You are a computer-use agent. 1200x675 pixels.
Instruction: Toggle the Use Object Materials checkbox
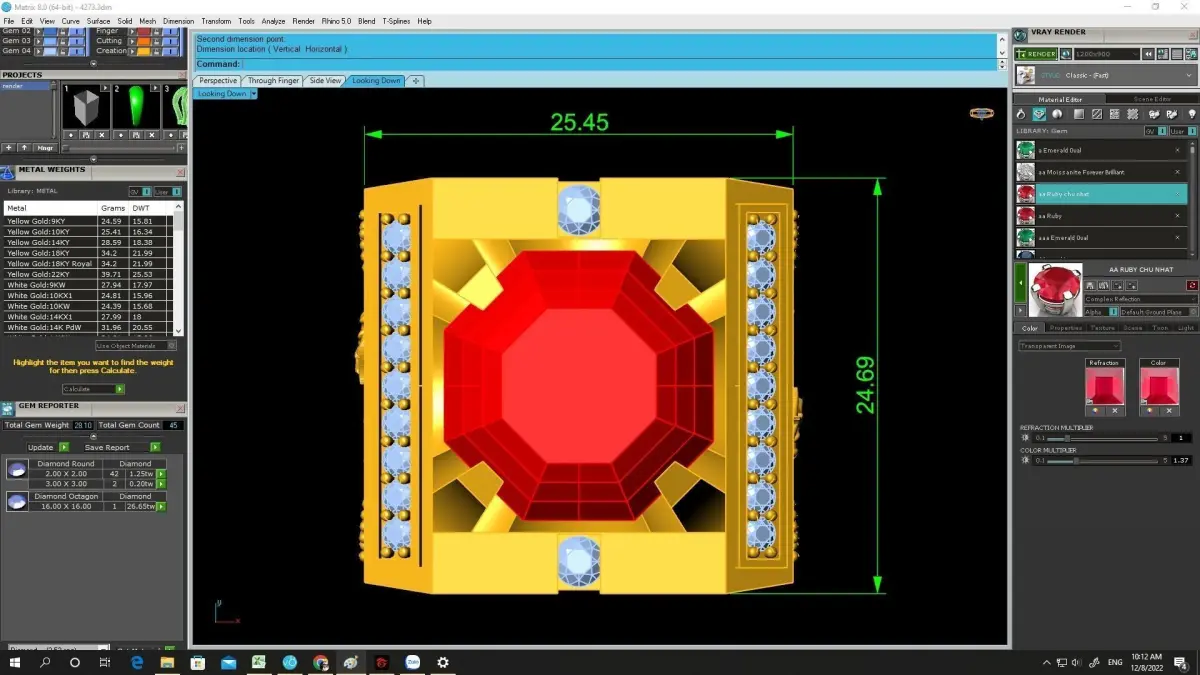[x=172, y=346]
